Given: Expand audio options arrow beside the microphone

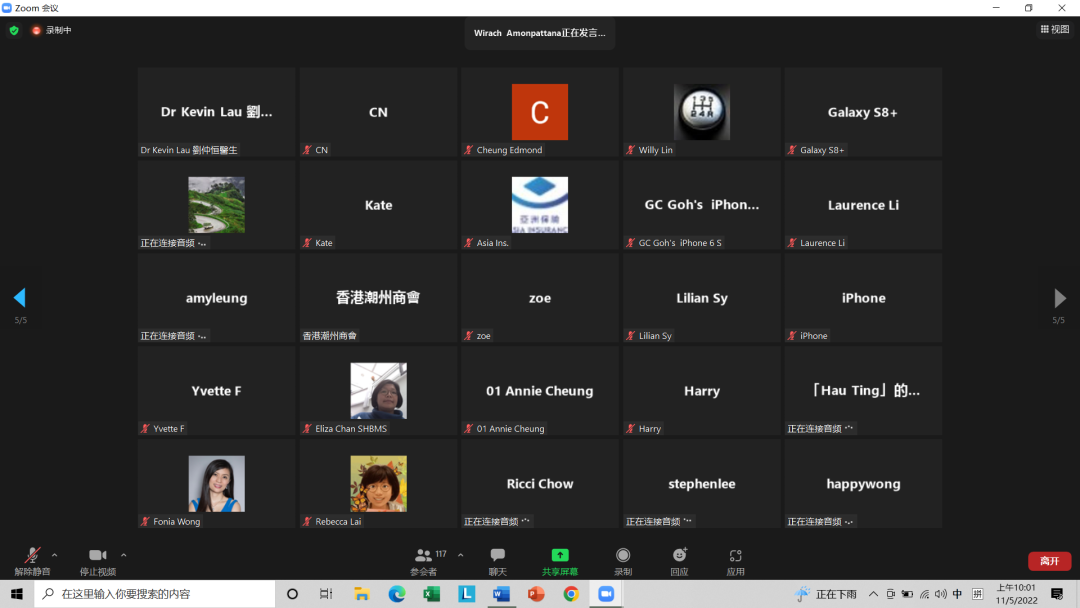Looking at the screenshot, I should click(54, 555).
